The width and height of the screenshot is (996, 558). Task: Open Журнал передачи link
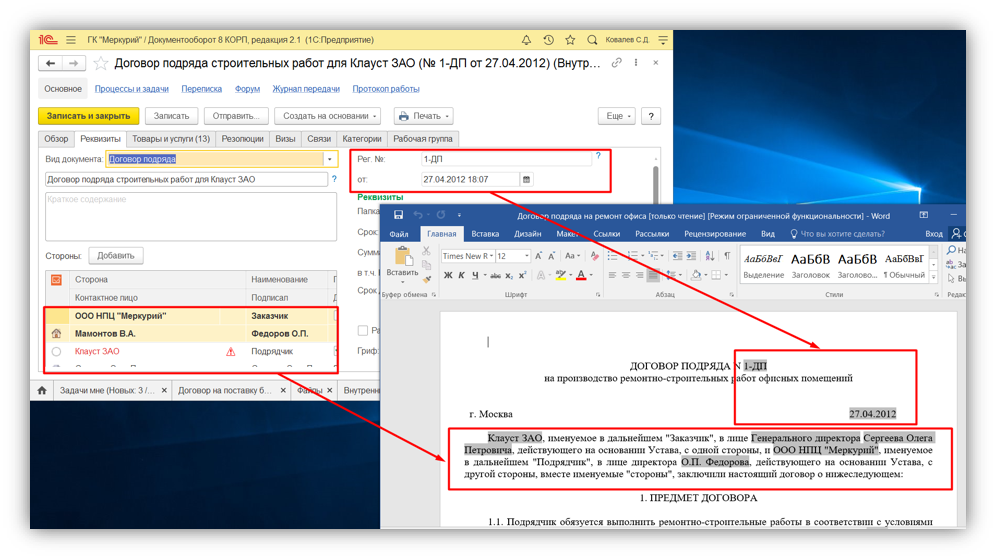point(306,89)
